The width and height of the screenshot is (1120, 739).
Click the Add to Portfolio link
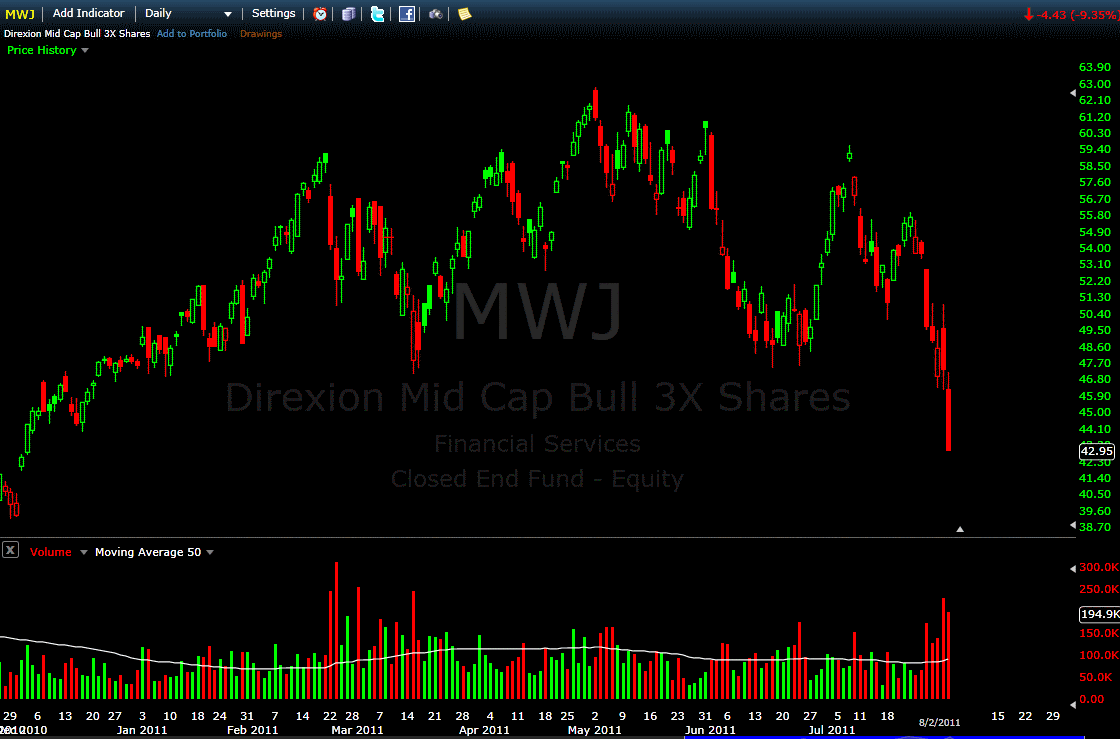pos(191,34)
